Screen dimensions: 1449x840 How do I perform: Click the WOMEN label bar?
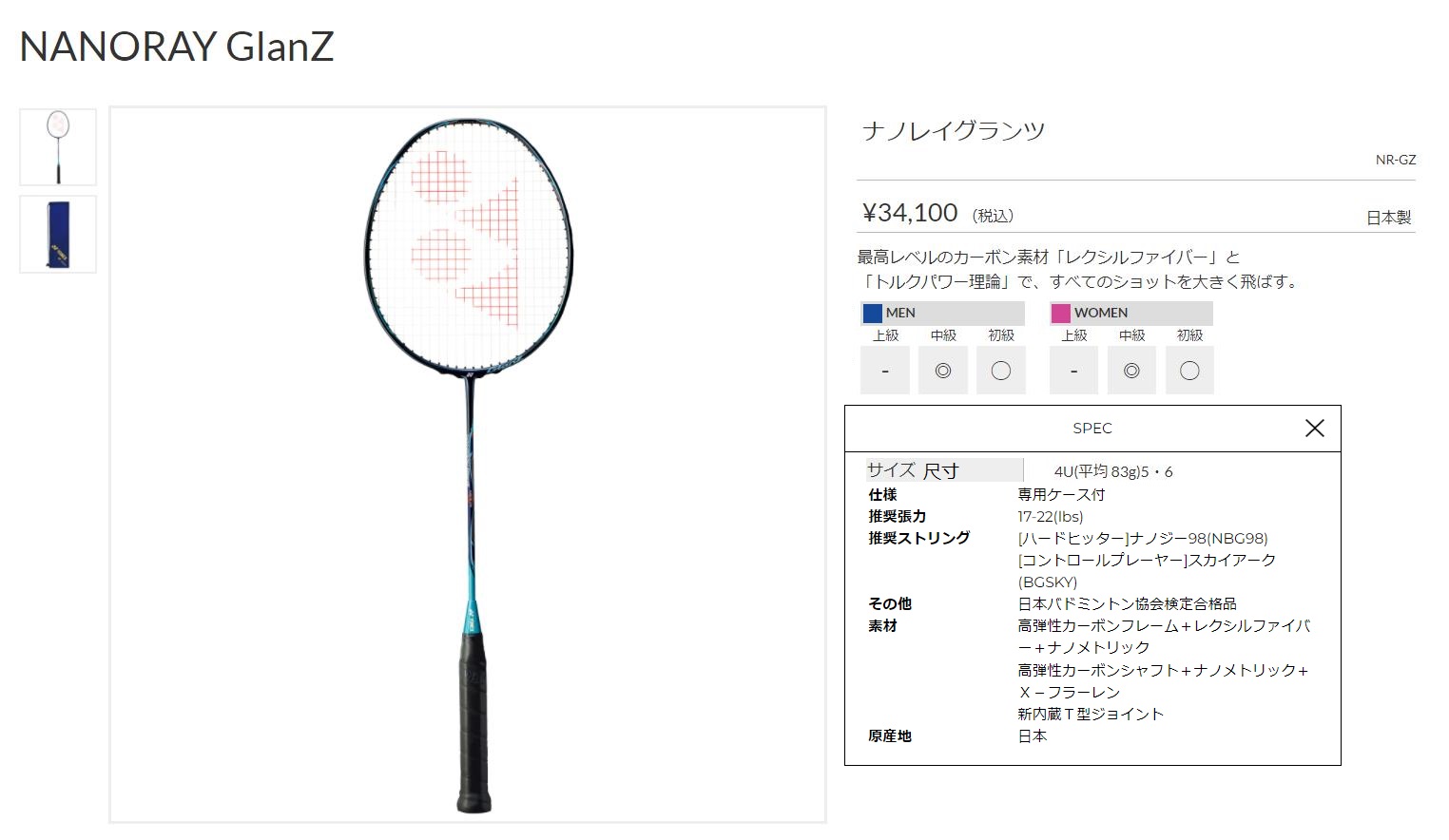point(1131,313)
